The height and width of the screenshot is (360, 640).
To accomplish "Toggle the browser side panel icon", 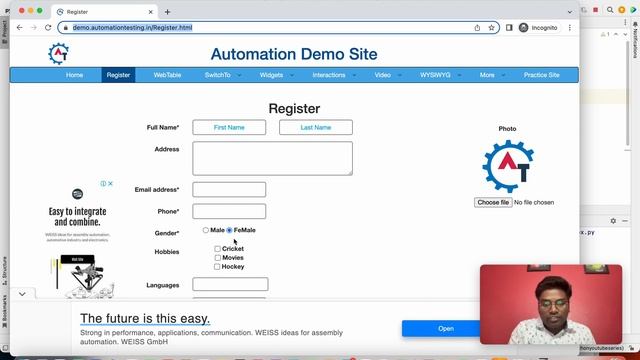I will 509,28.
